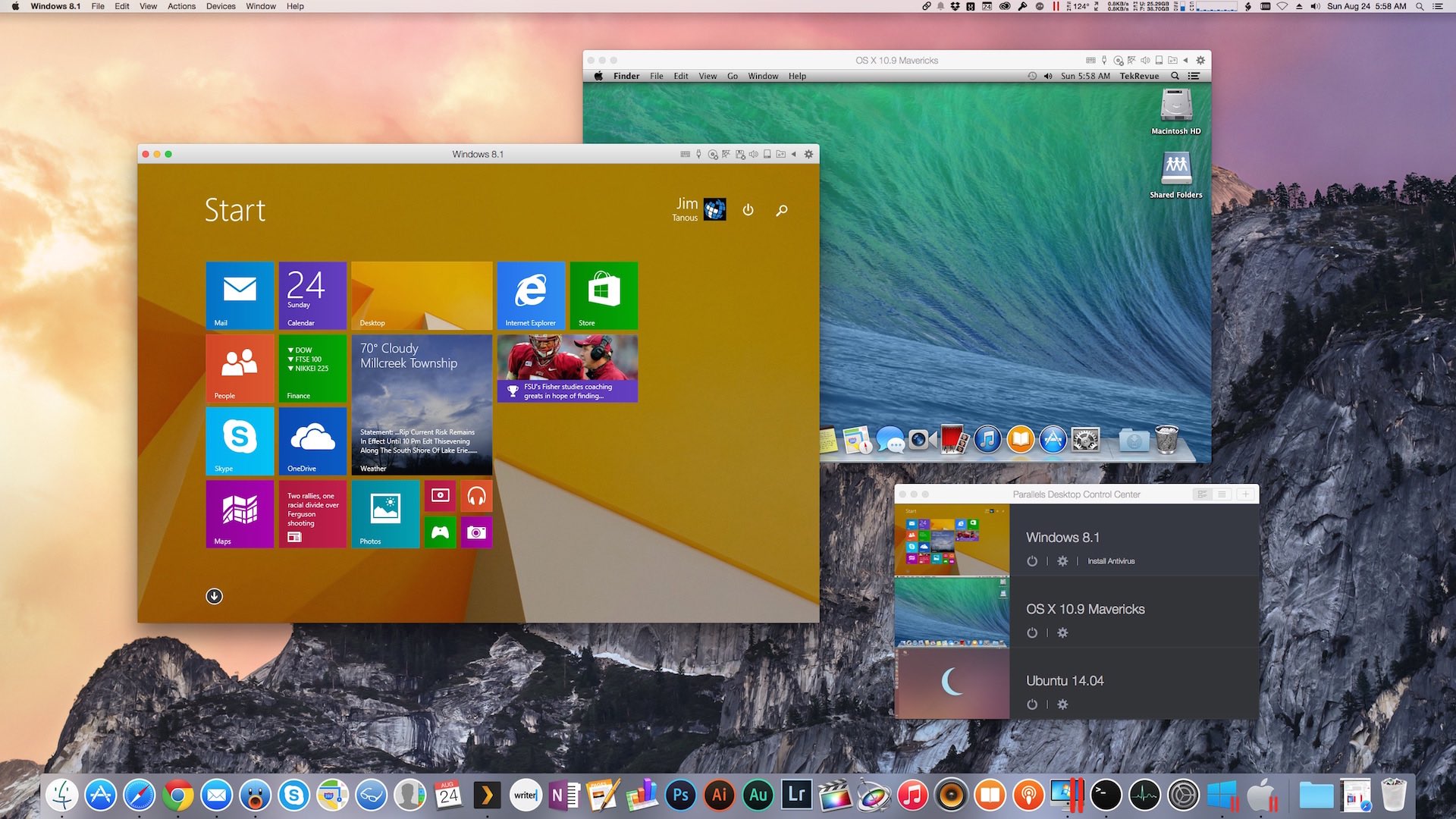Click the Install Antivirus link

click(x=1111, y=561)
